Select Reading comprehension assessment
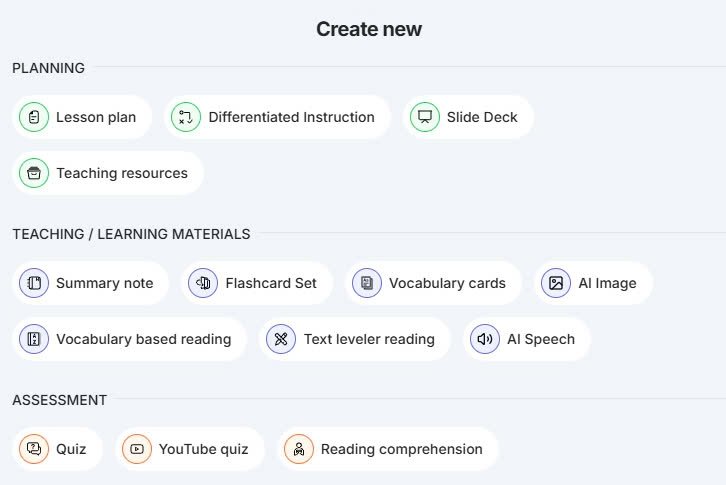Screen dimensions: 726x485 tap(388, 449)
